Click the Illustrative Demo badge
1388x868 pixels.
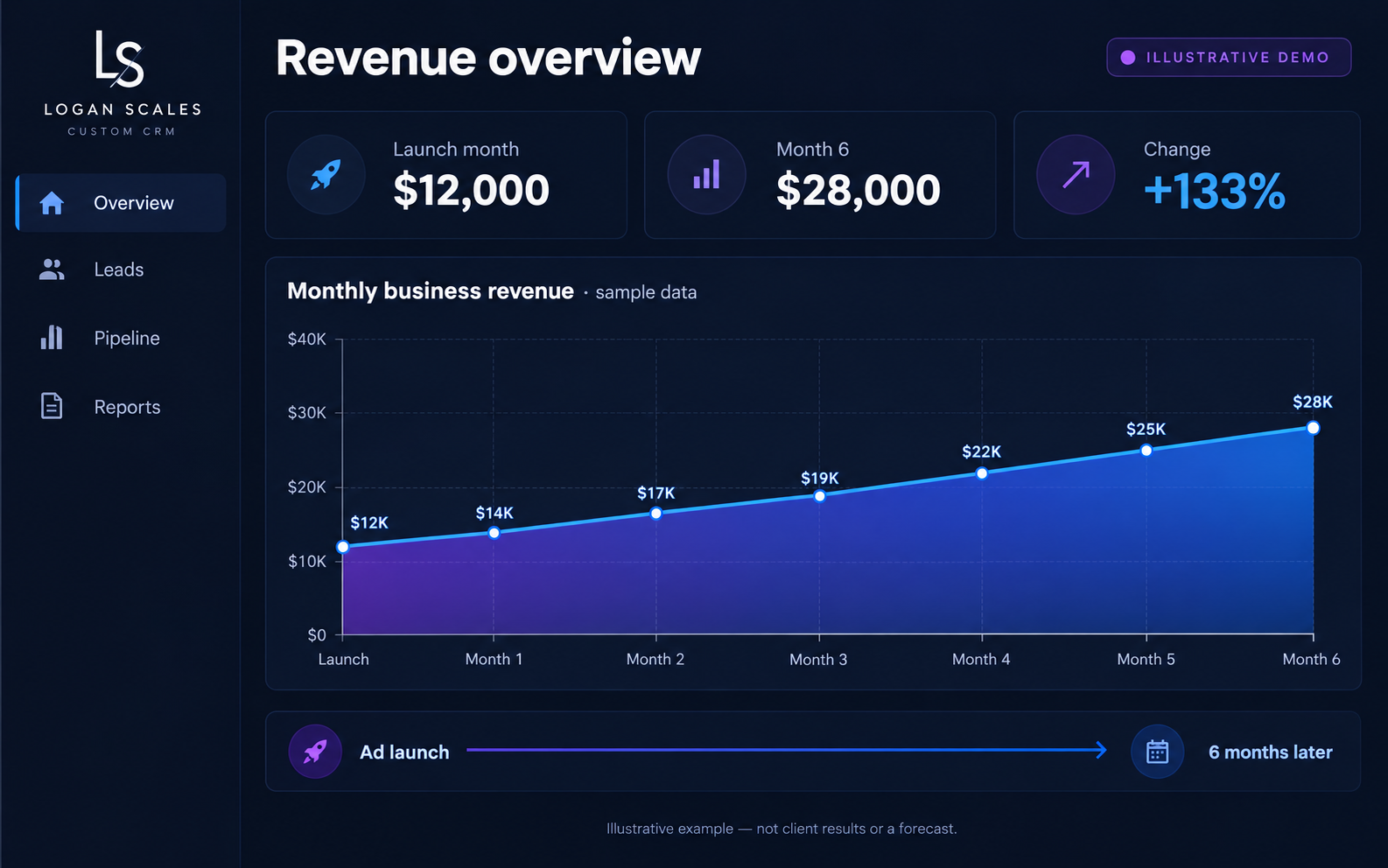[1229, 58]
